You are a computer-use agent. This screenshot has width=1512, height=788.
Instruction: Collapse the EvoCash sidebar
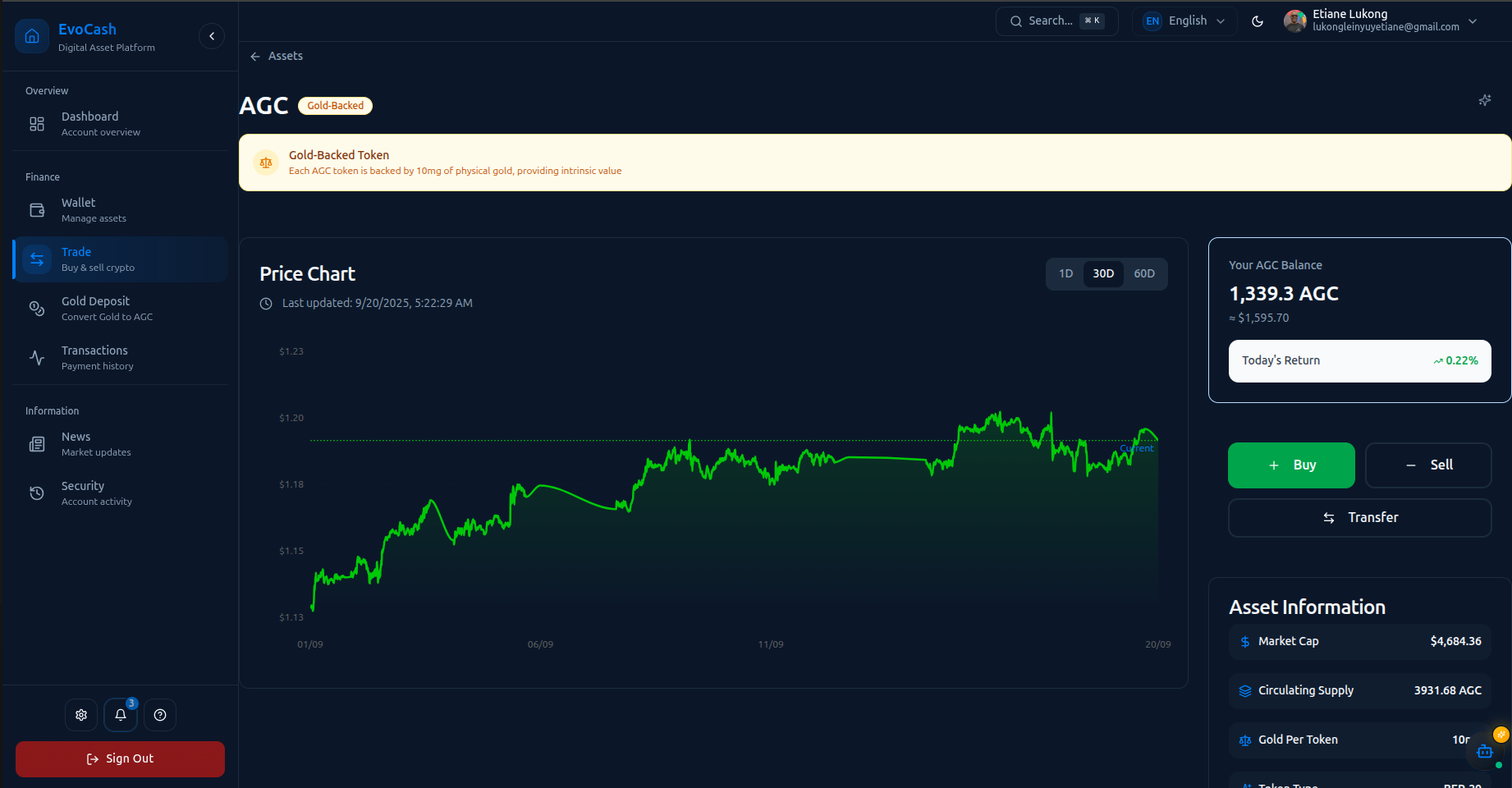(211, 35)
